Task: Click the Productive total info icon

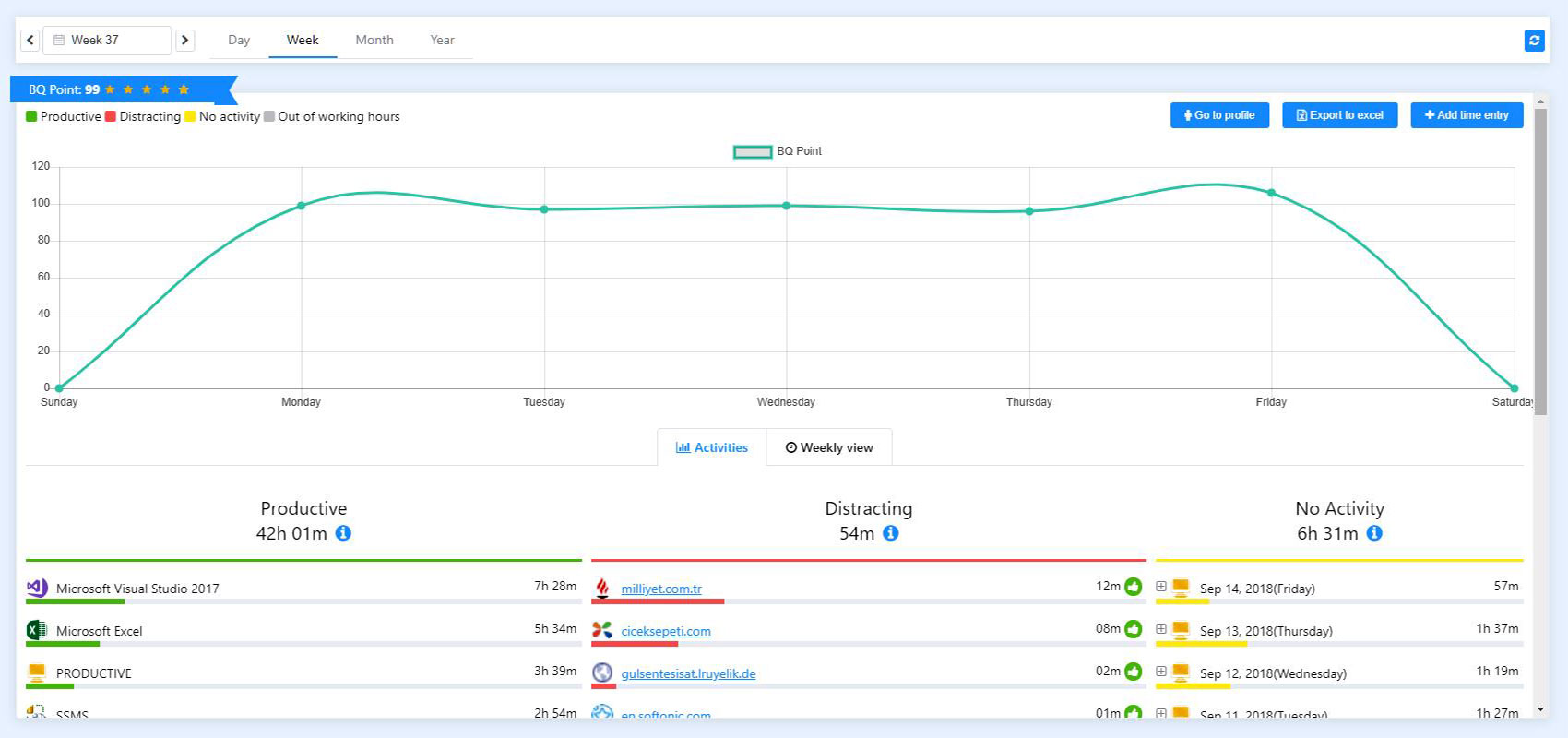Action: click(343, 533)
